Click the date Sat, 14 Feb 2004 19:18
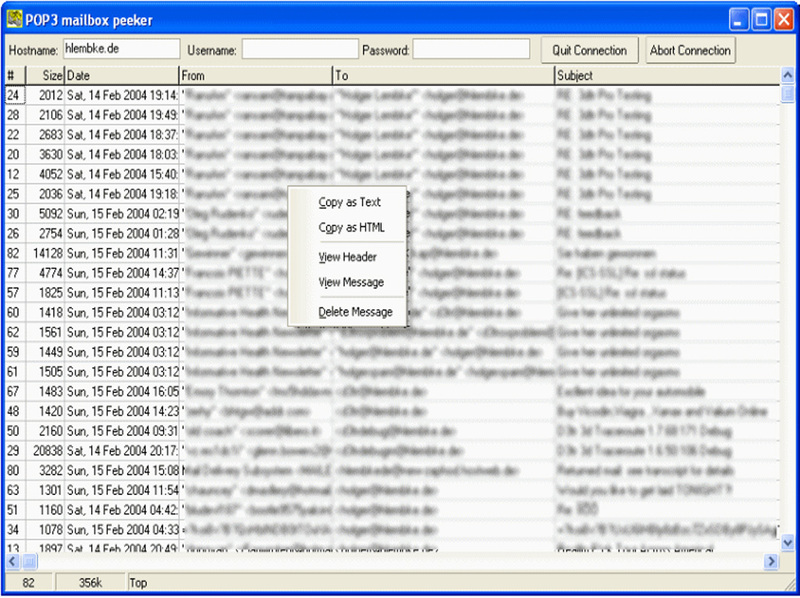 pyautogui.click(x=122, y=194)
